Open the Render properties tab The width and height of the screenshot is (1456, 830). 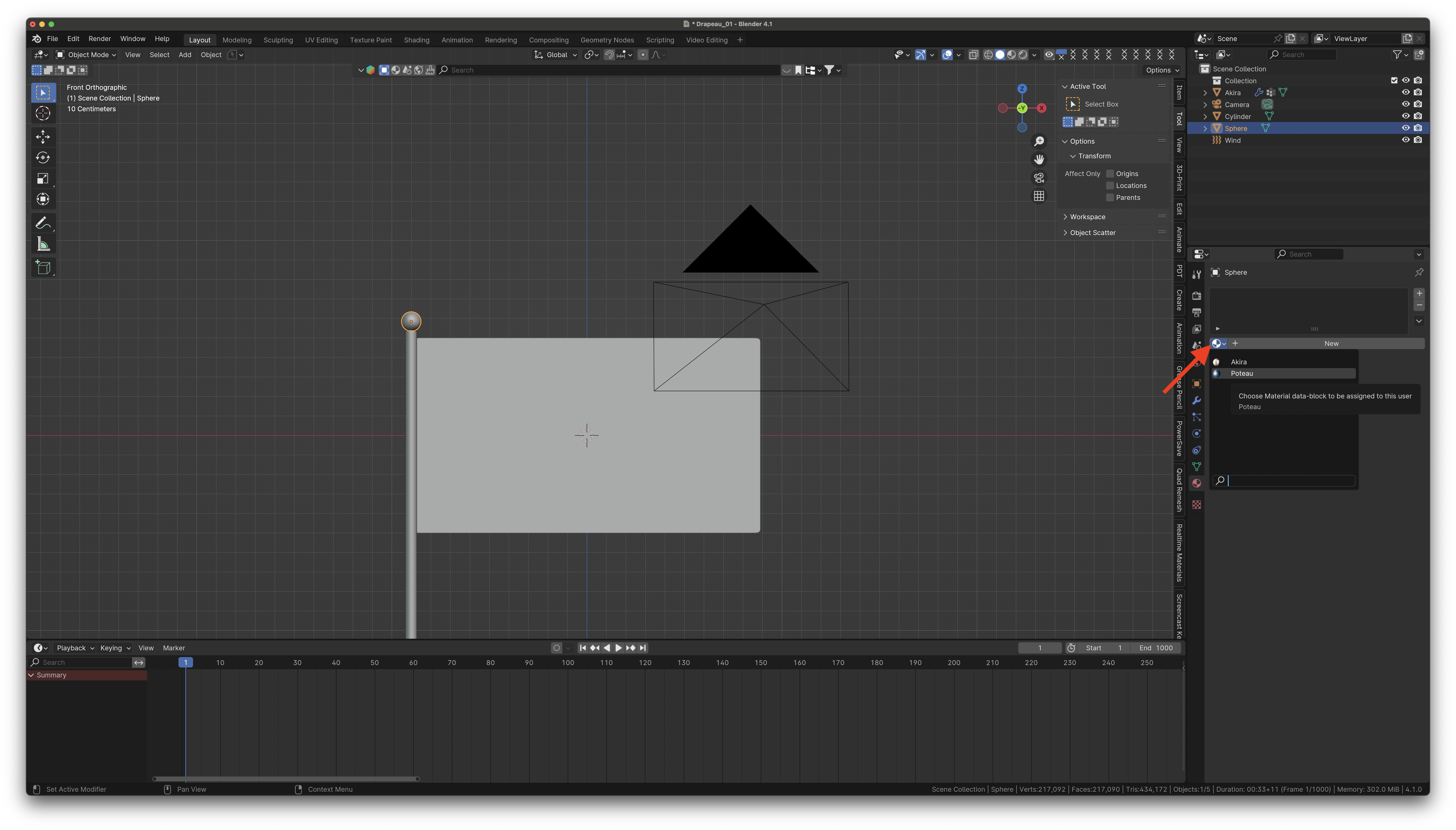tap(1197, 296)
